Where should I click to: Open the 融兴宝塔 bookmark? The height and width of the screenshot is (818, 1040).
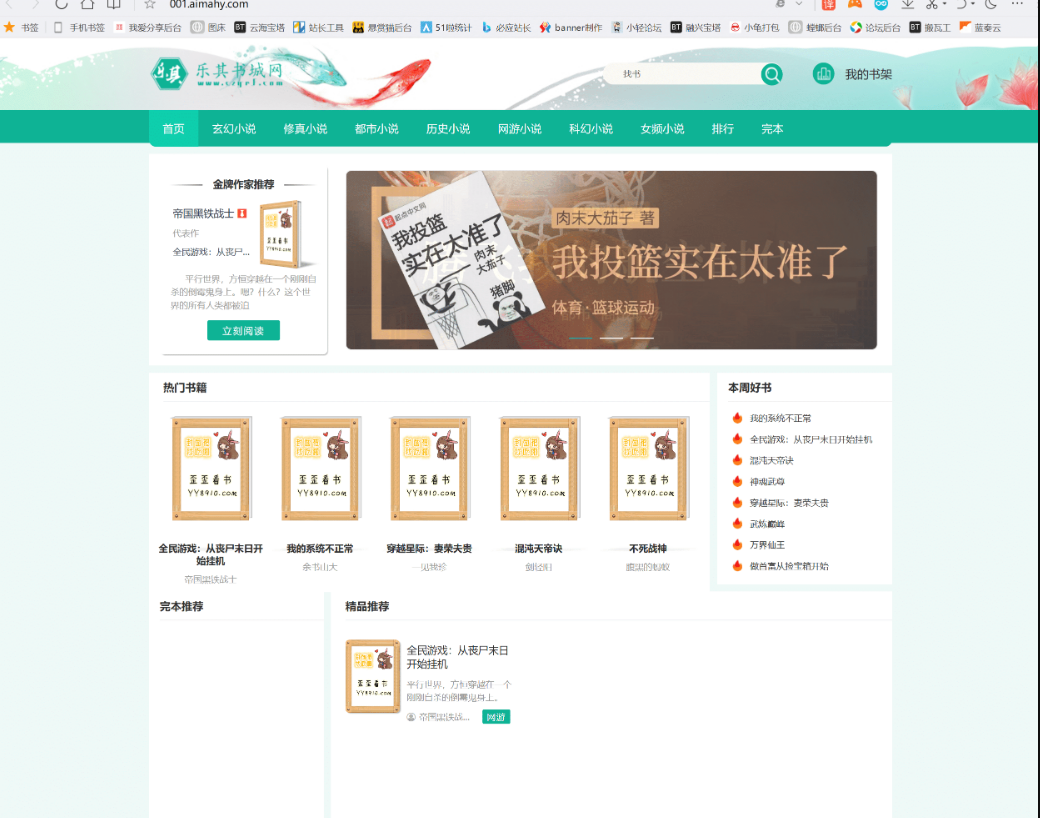[x=696, y=27]
